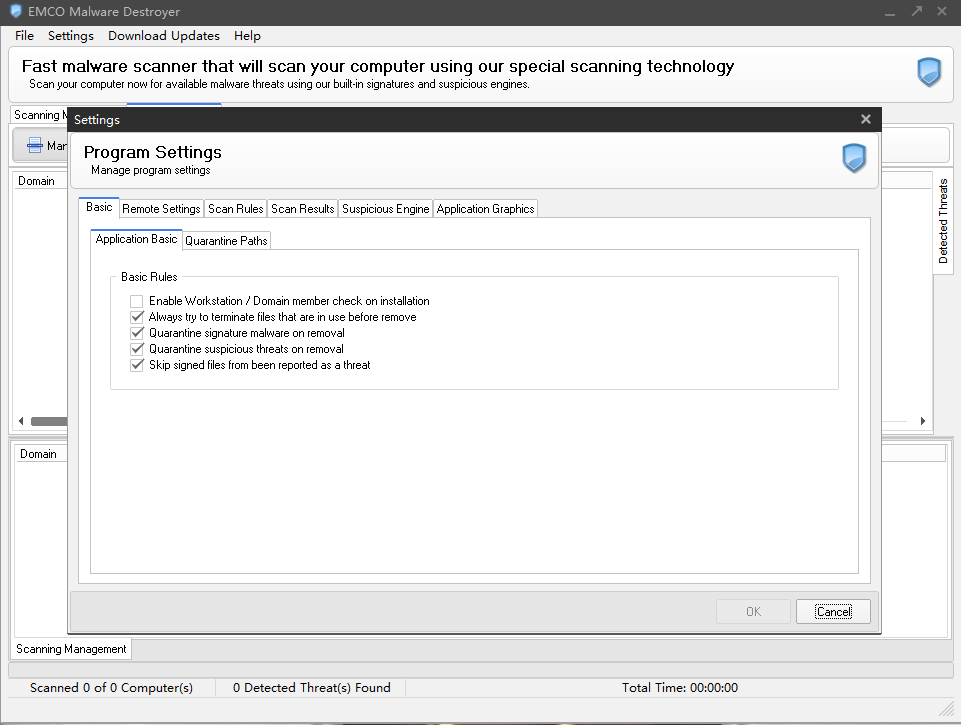Screen dimensions: 961x725
Task: Open the Quarantine Paths sub-tab
Action: (226, 240)
